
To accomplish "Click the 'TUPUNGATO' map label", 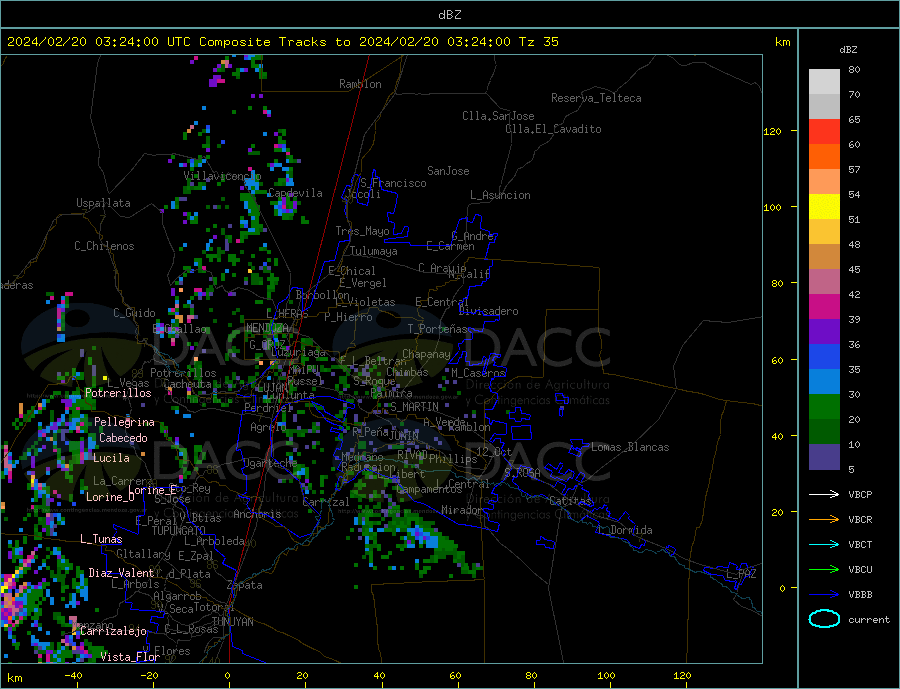I will click(x=179, y=531).
